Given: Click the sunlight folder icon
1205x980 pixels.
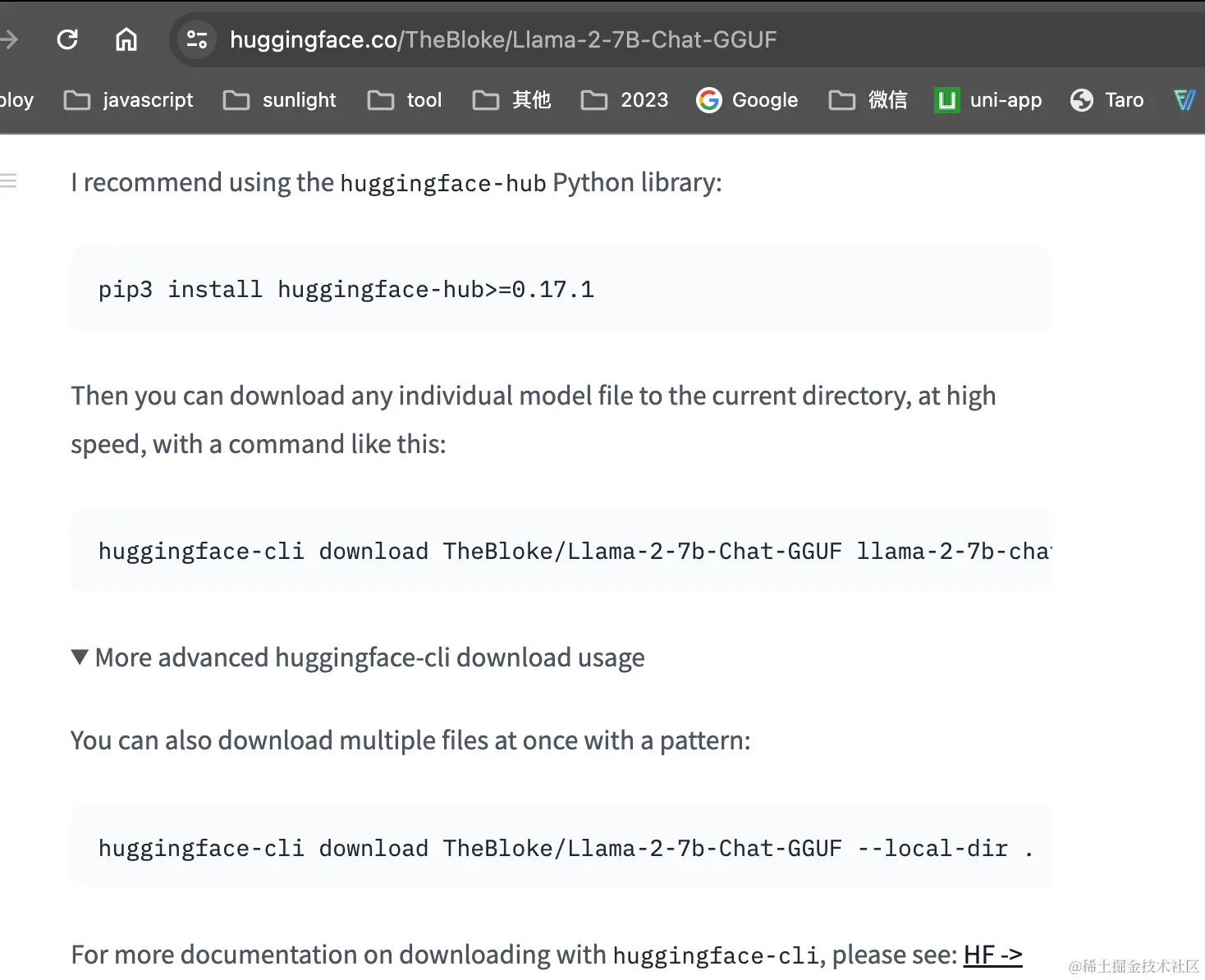Looking at the screenshot, I should [236, 100].
